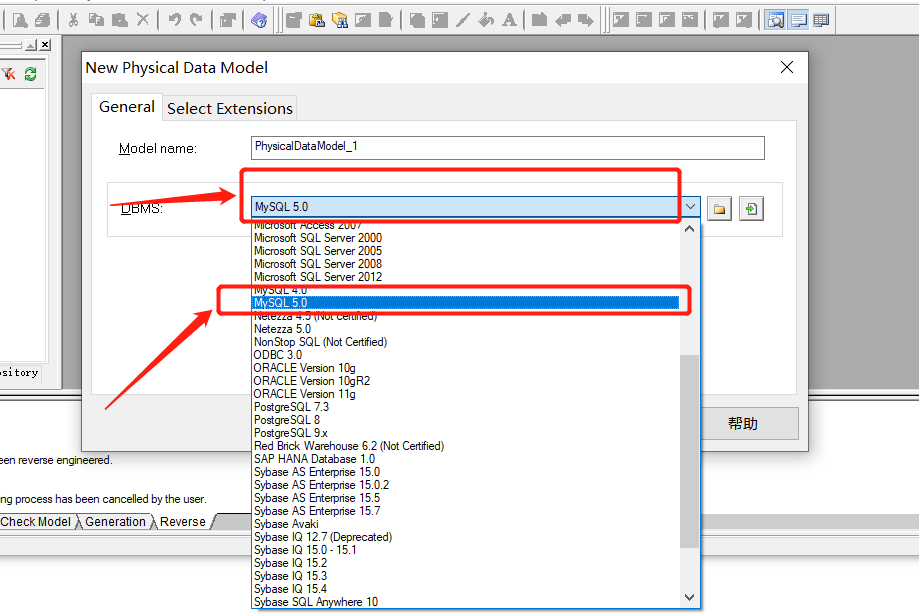Click the text 'A' tool icon in toolbar

coord(510,19)
